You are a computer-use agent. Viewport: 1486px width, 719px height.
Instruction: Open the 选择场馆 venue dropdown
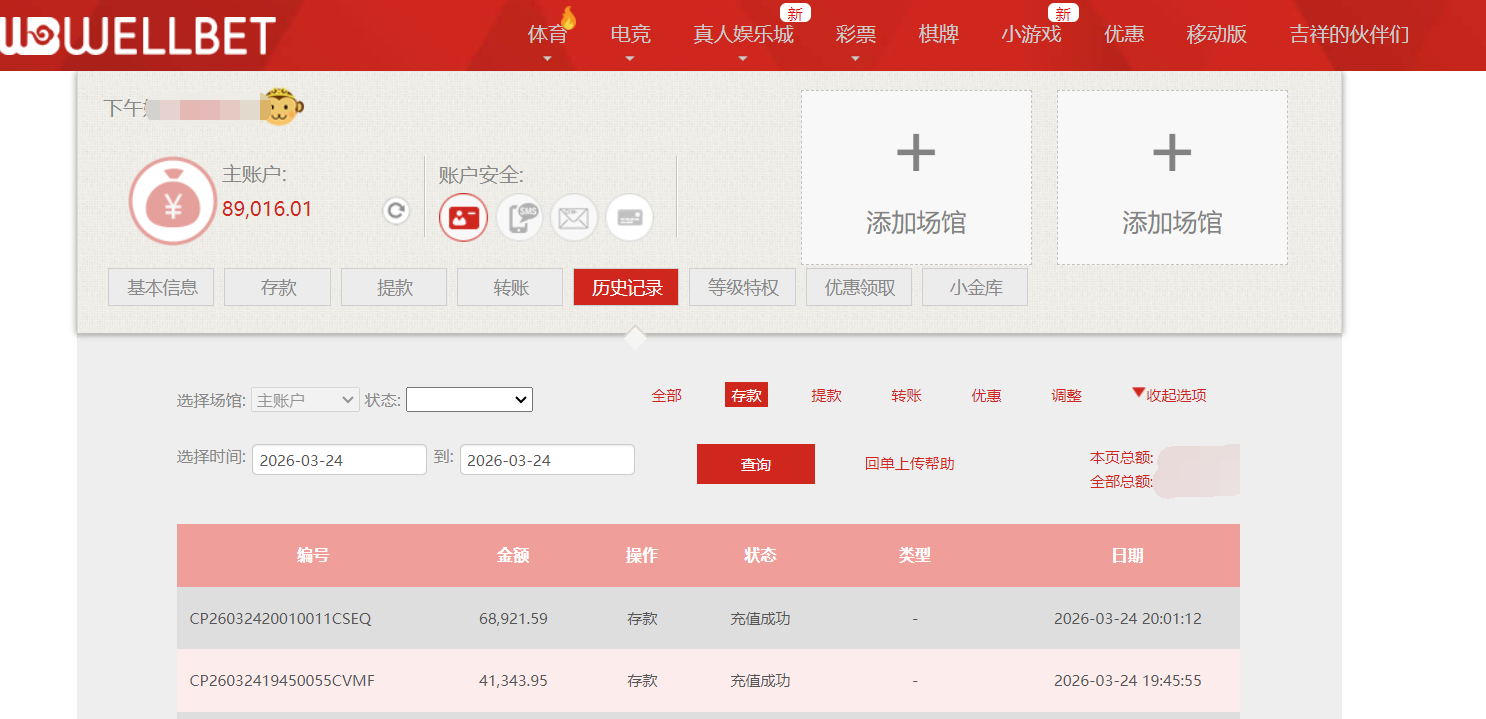(304, 398)
